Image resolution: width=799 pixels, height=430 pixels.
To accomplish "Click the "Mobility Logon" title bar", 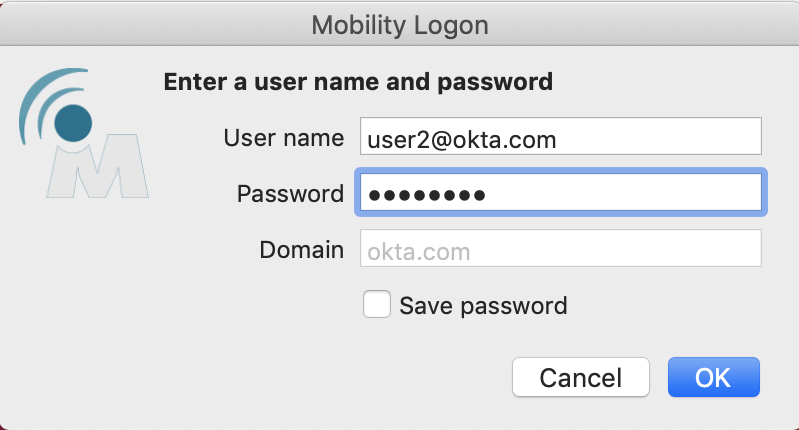I will [x=399, y=24].
